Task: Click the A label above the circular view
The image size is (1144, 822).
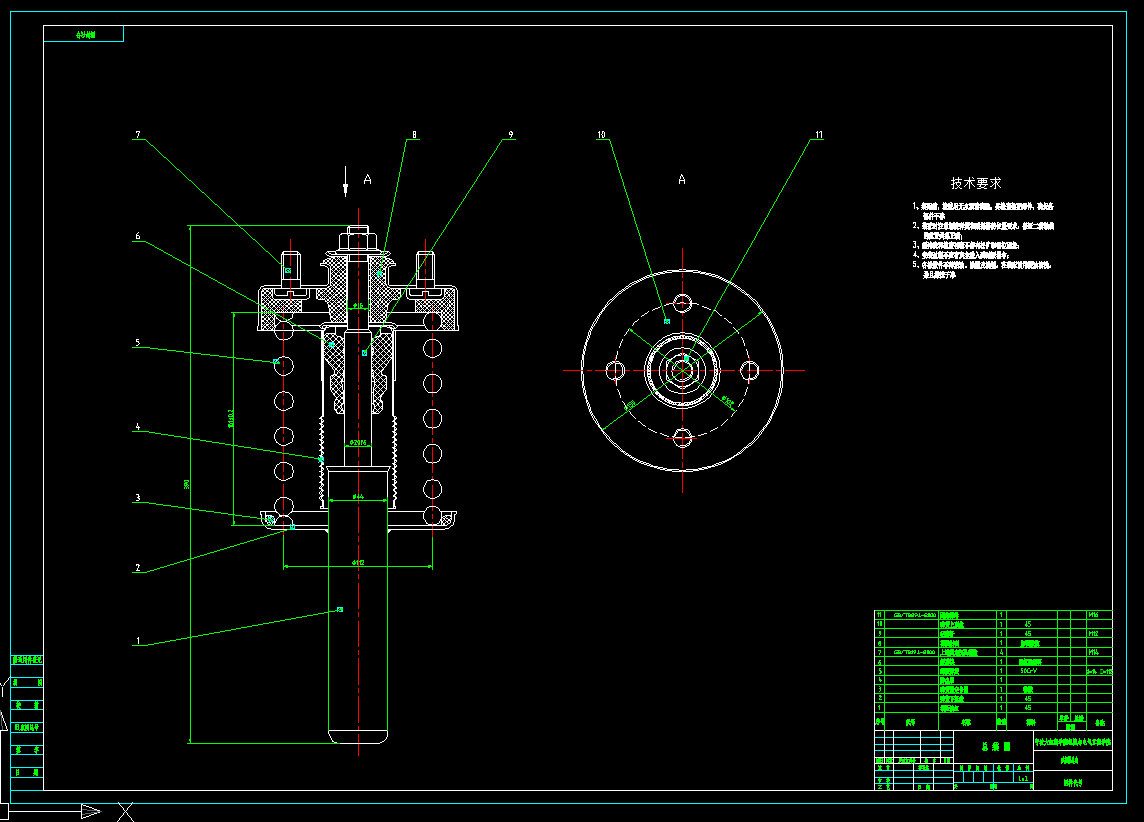Action: 681,179
